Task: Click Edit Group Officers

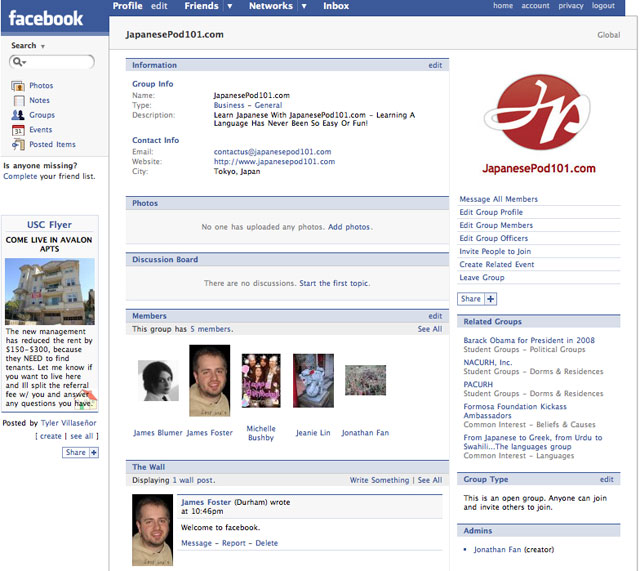Action: coord(493,238)
